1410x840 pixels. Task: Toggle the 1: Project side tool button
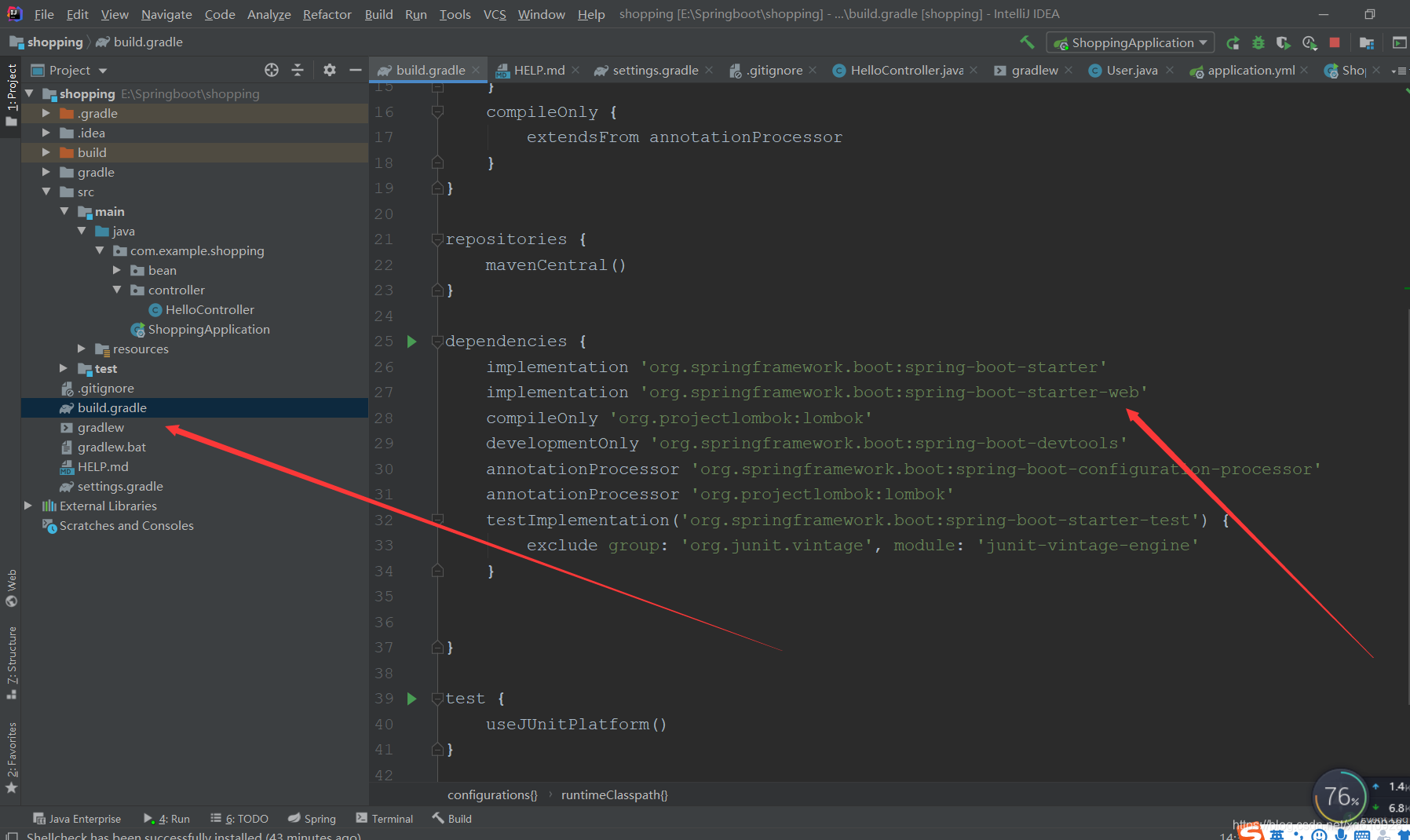pos(11,95)
